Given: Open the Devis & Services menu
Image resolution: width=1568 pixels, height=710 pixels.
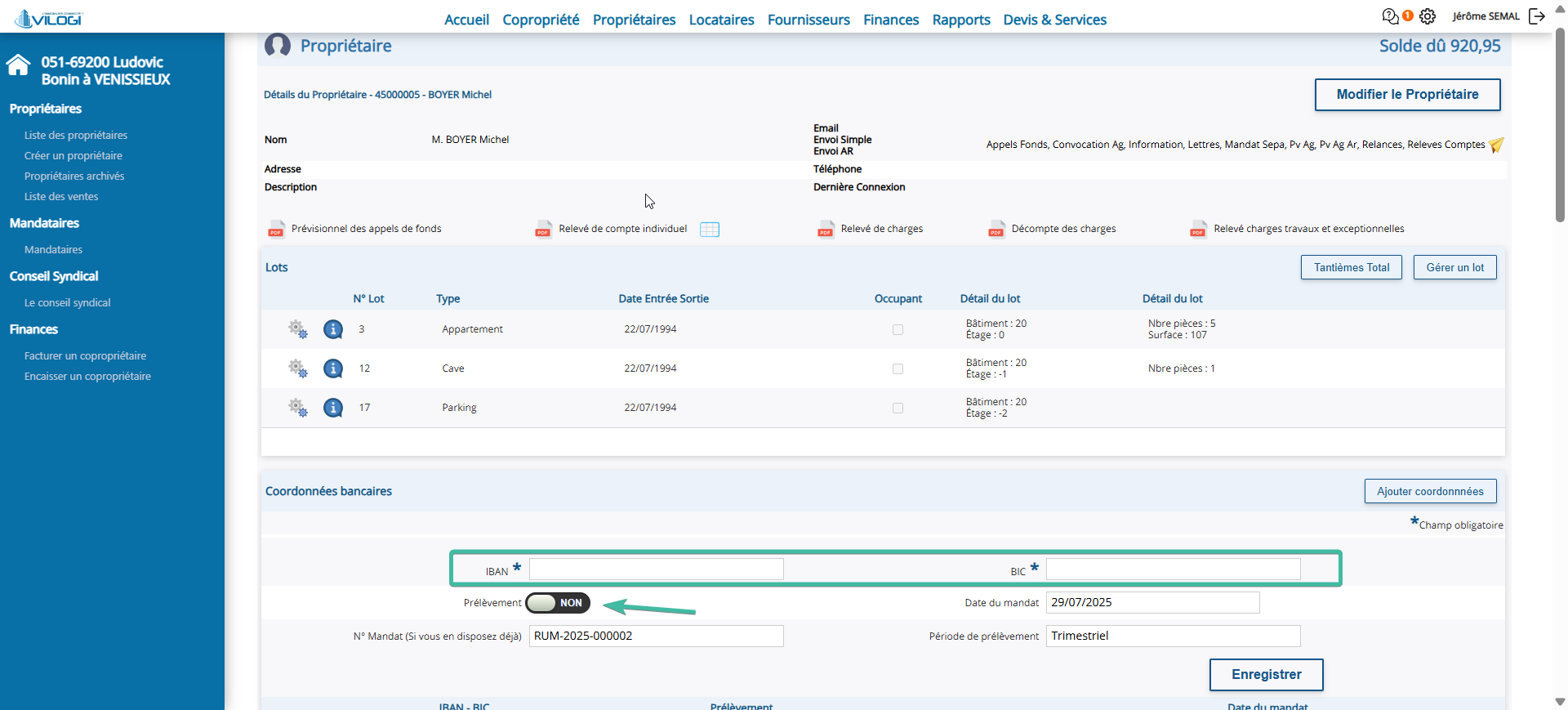Looking at the screenshot, I should [x=1055, y=20].
